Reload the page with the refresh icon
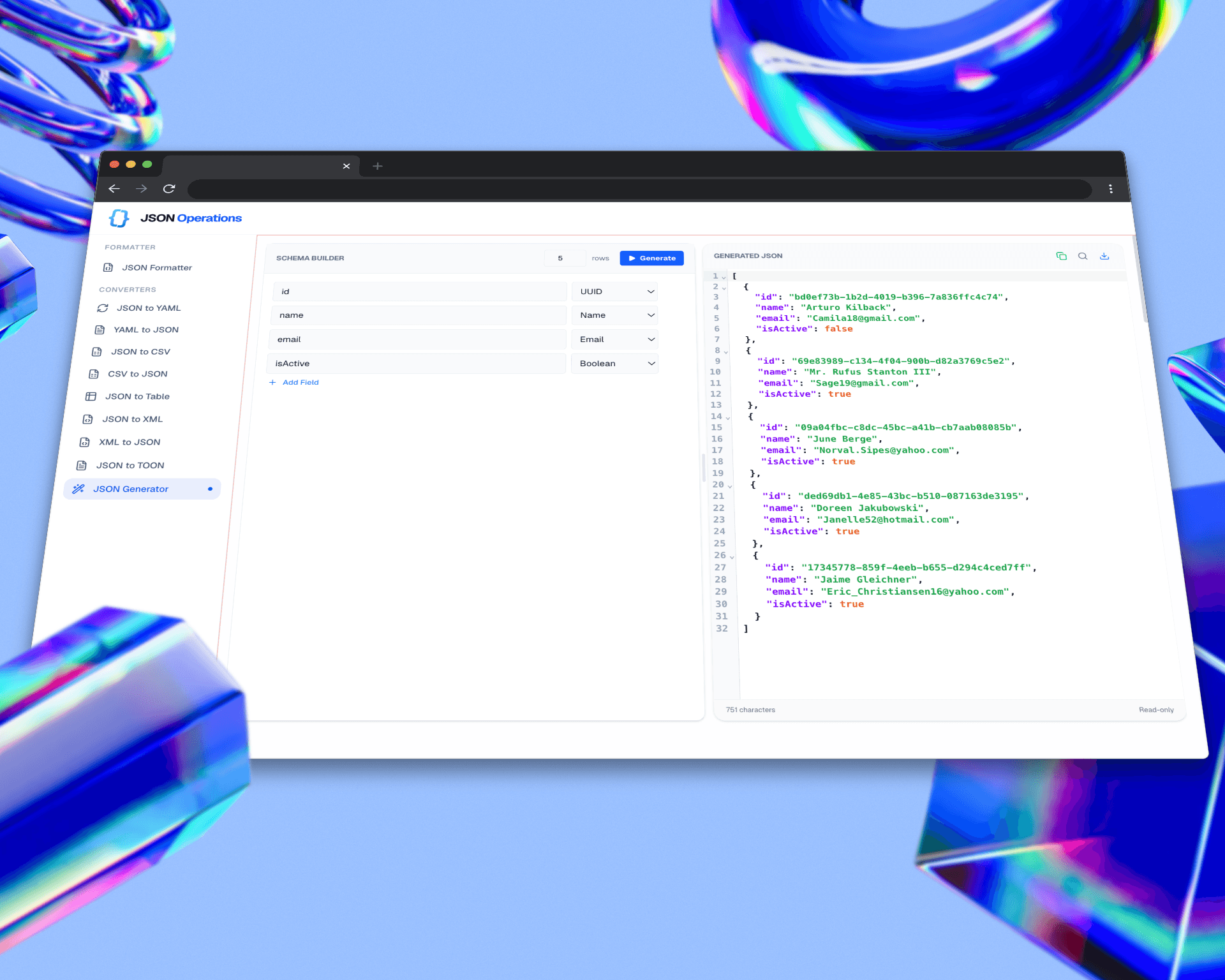 (x=169, y=189)
